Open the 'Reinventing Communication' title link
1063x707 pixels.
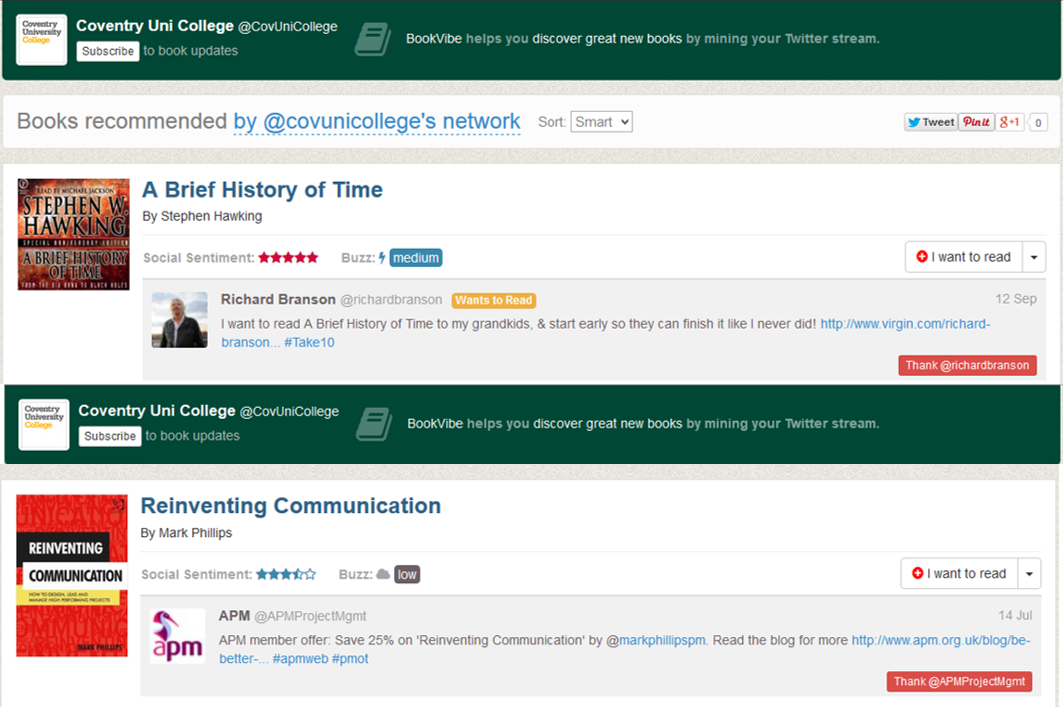tap(290, 506)
